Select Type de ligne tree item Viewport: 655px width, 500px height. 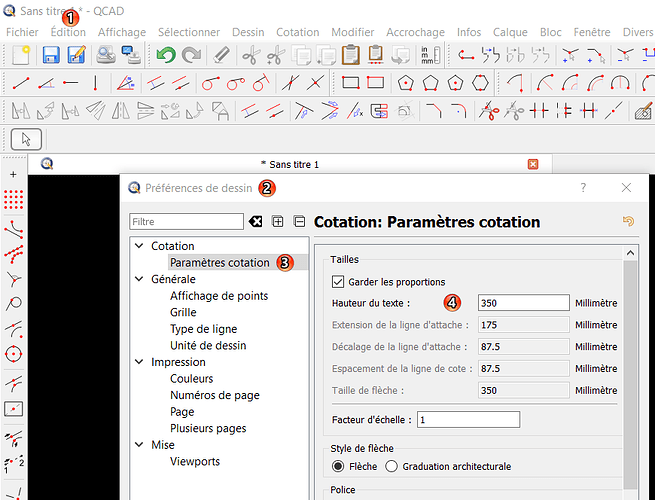203,329
